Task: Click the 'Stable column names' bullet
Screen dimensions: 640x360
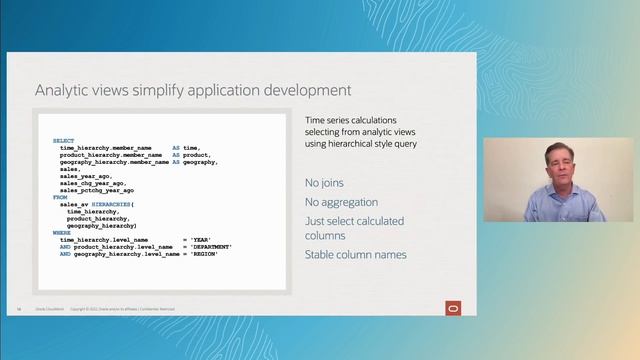Action: [356, 255]
